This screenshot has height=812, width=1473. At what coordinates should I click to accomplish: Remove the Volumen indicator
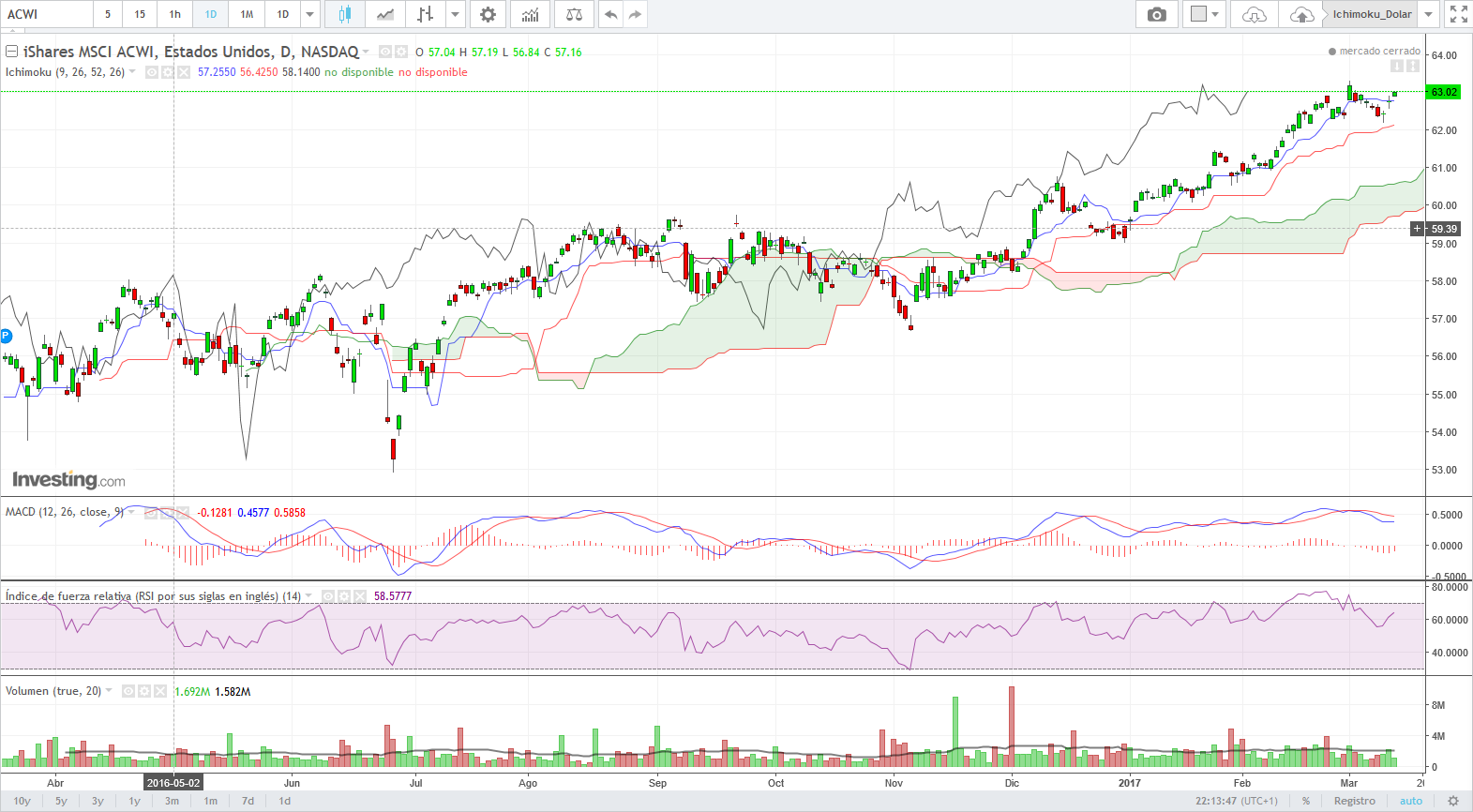coord(160,691)
